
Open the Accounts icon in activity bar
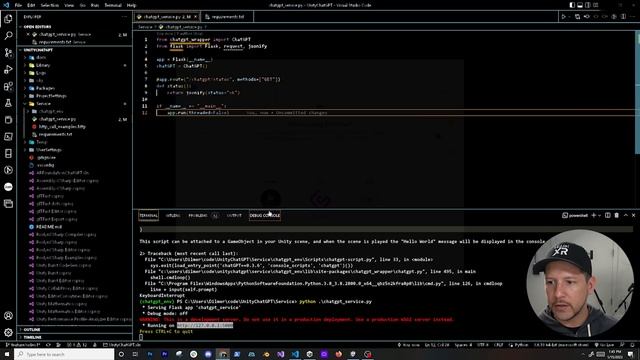pos(8,316)
